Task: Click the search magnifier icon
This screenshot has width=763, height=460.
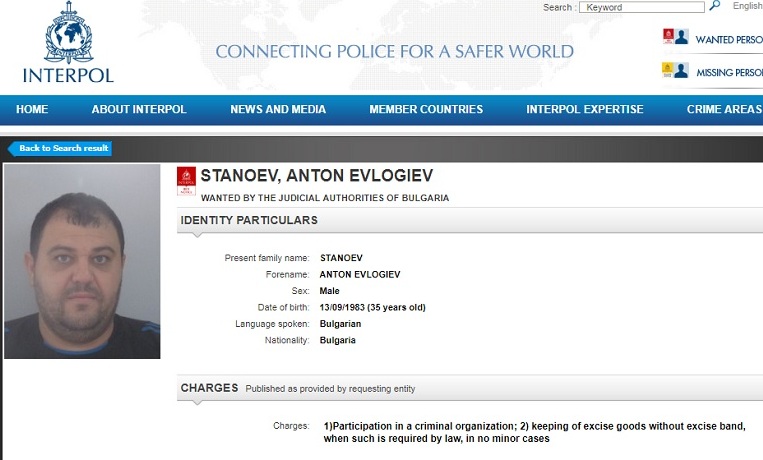Action: [x=714, y=6]
